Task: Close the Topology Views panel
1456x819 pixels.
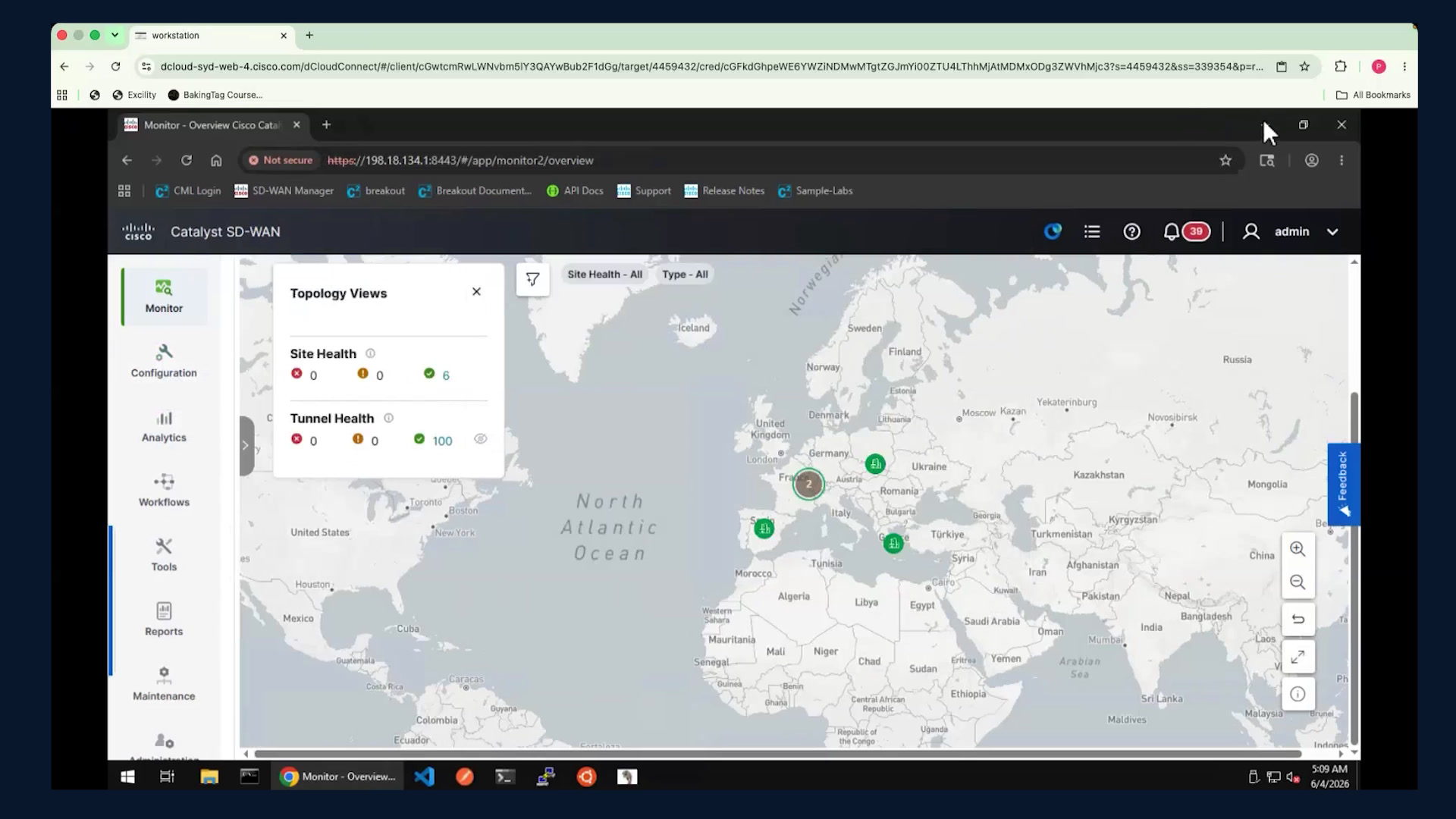Action: click(476, 291)
